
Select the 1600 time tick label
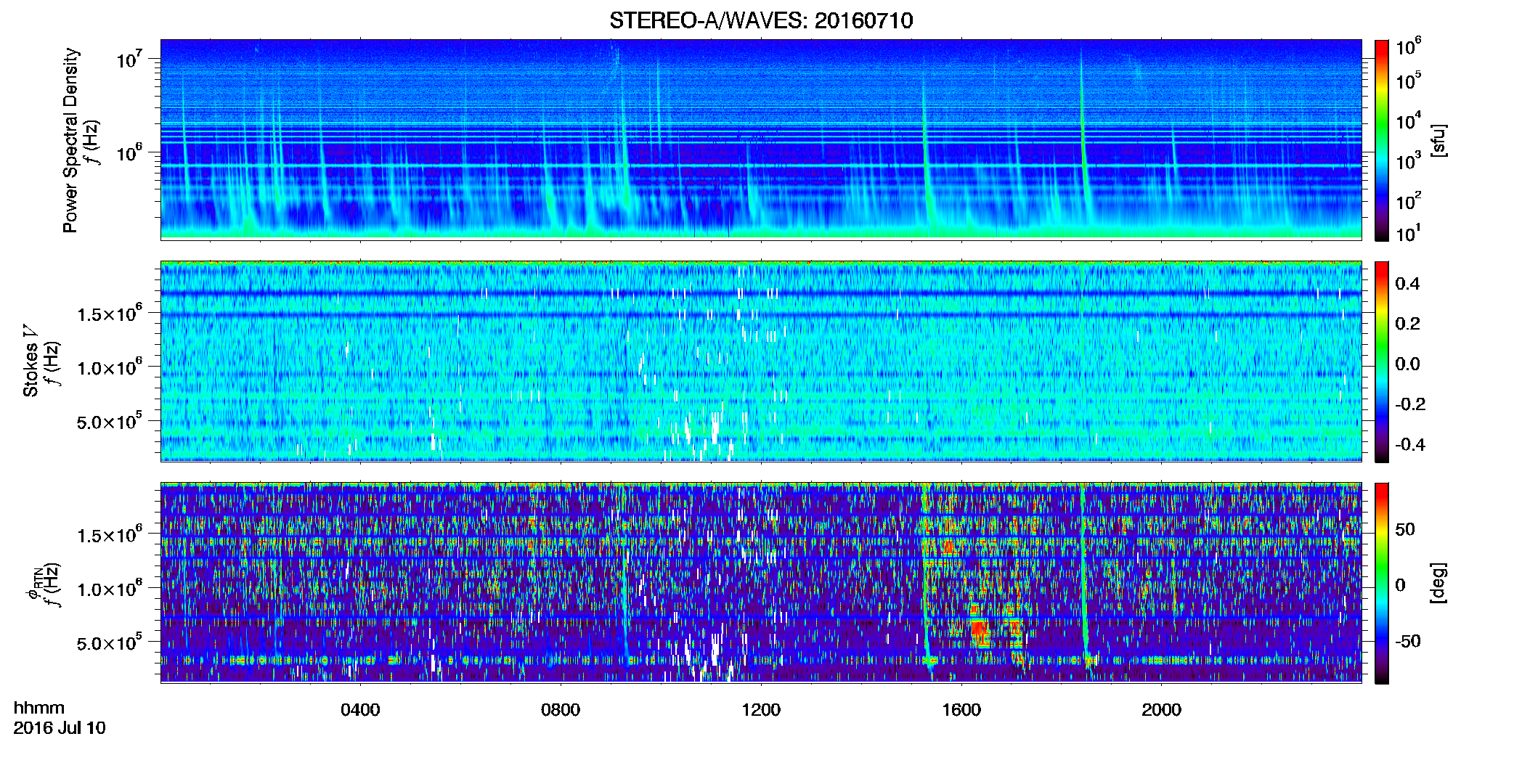961,710
